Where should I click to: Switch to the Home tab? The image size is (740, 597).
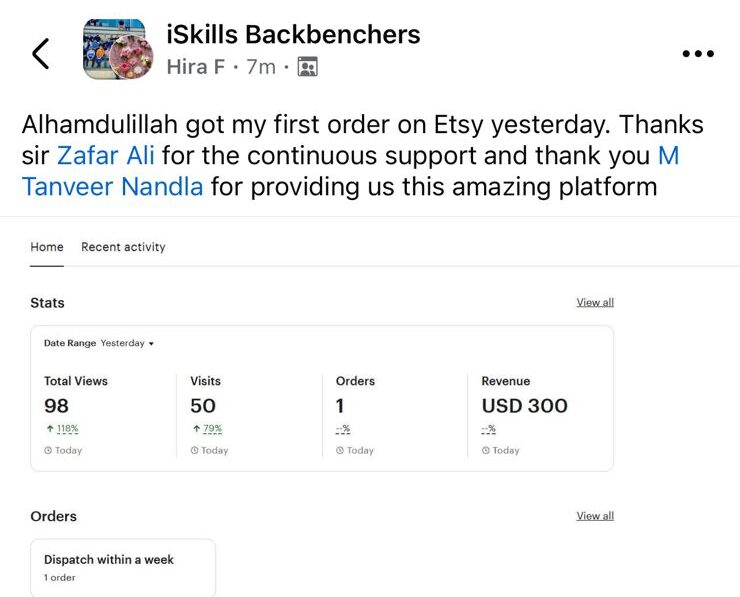point(47,247)
